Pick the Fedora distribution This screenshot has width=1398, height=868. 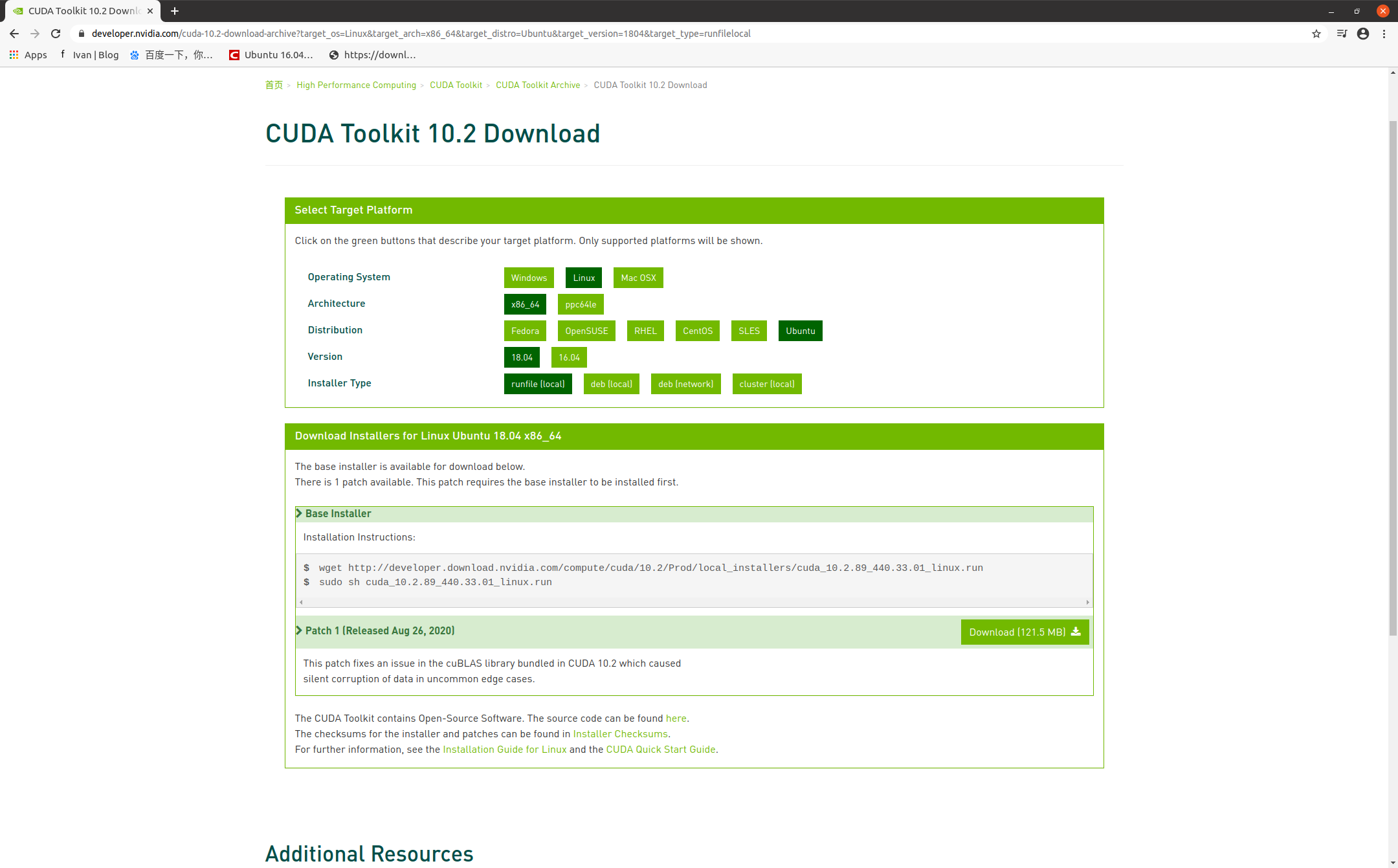[525, 331]
